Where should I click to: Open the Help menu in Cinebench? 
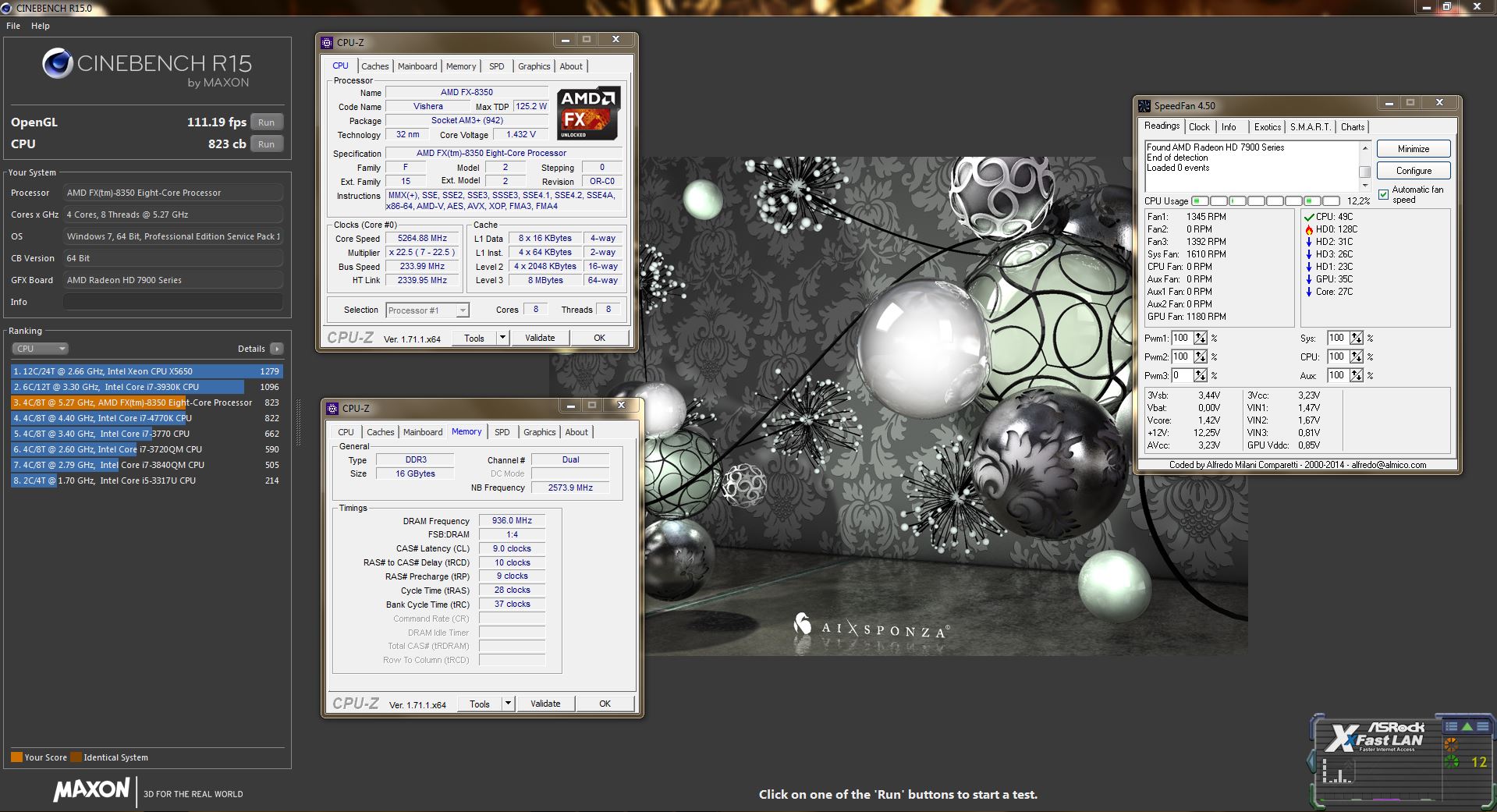coord(41,26)
